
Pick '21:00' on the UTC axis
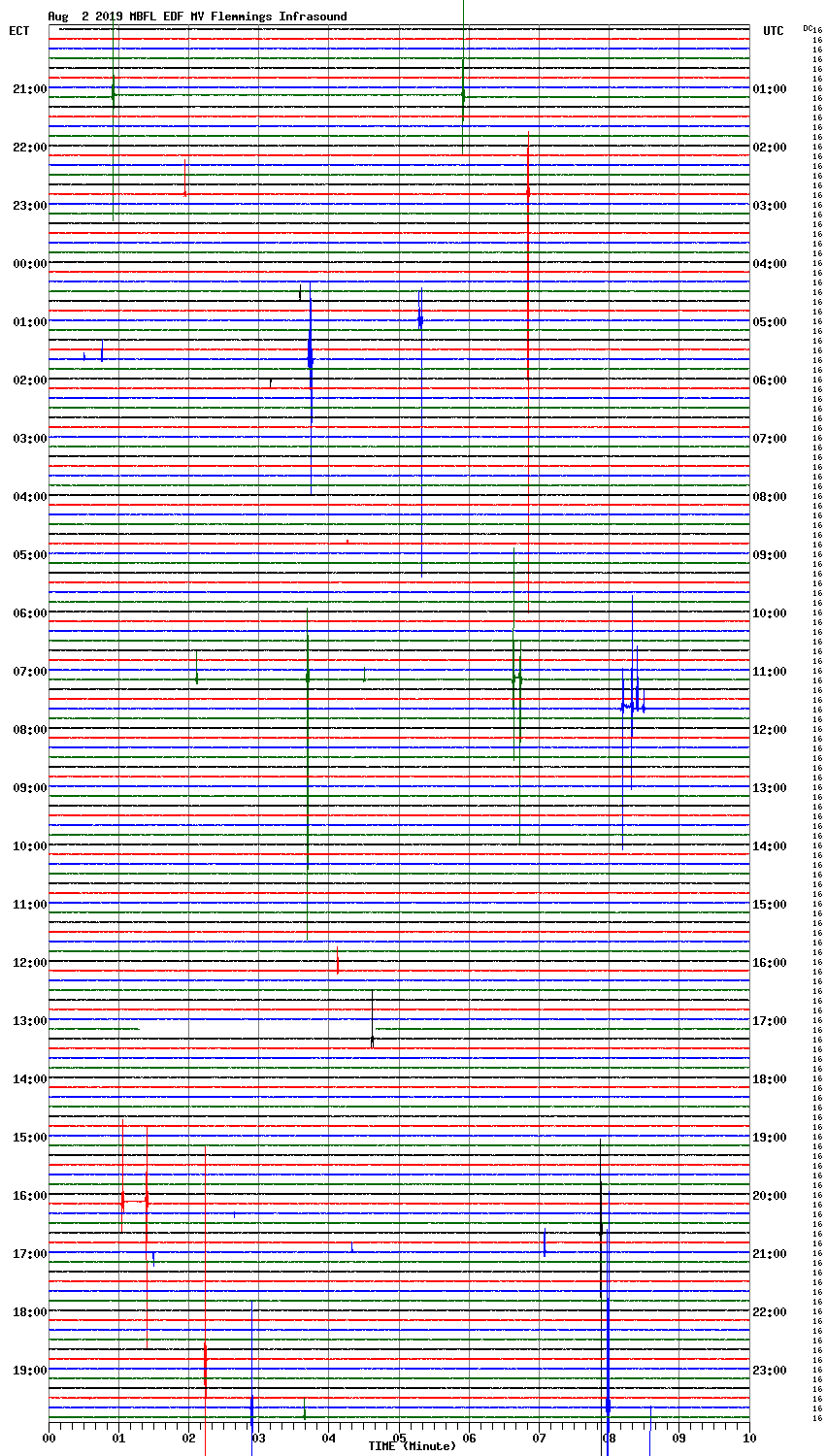click(770, 1254)
